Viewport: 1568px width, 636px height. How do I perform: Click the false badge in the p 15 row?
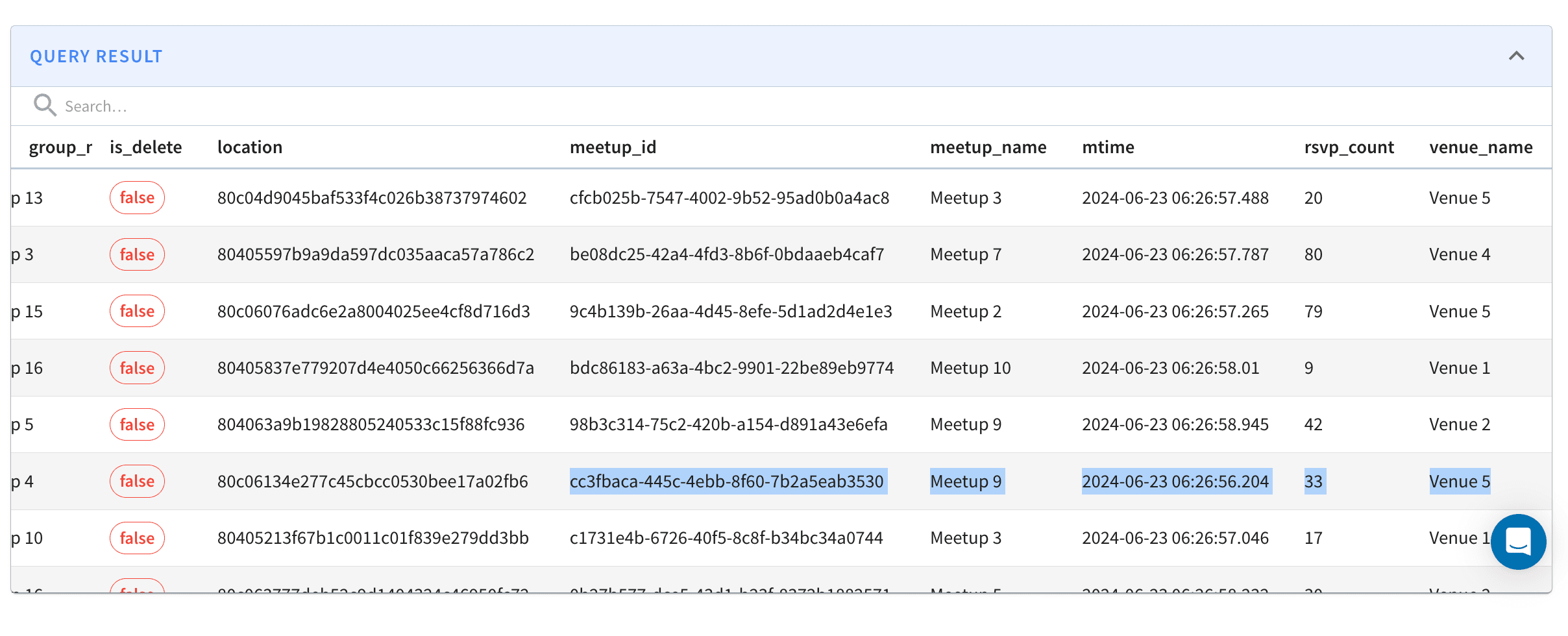tap(137, 311)
